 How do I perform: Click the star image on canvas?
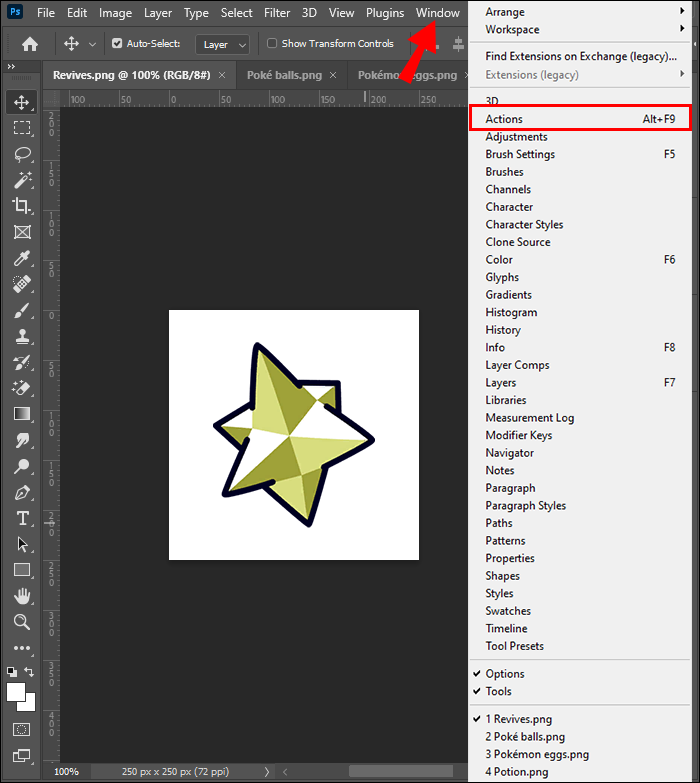pyautogui.click(x=294, y=434)
